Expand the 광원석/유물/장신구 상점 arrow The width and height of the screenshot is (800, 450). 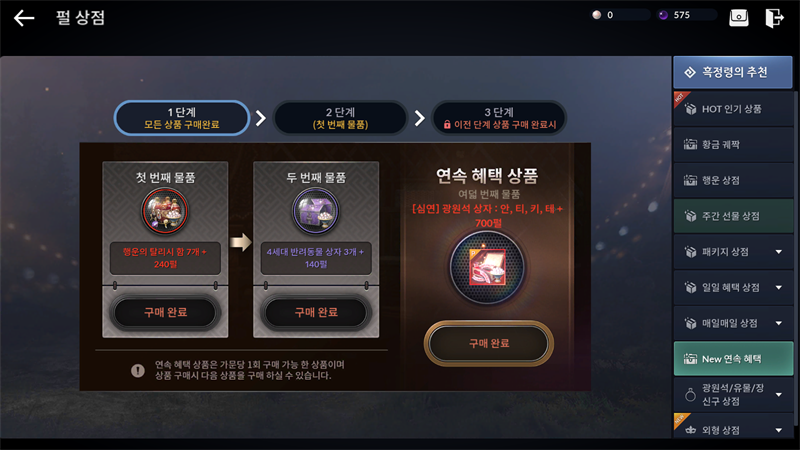point(779,394)
